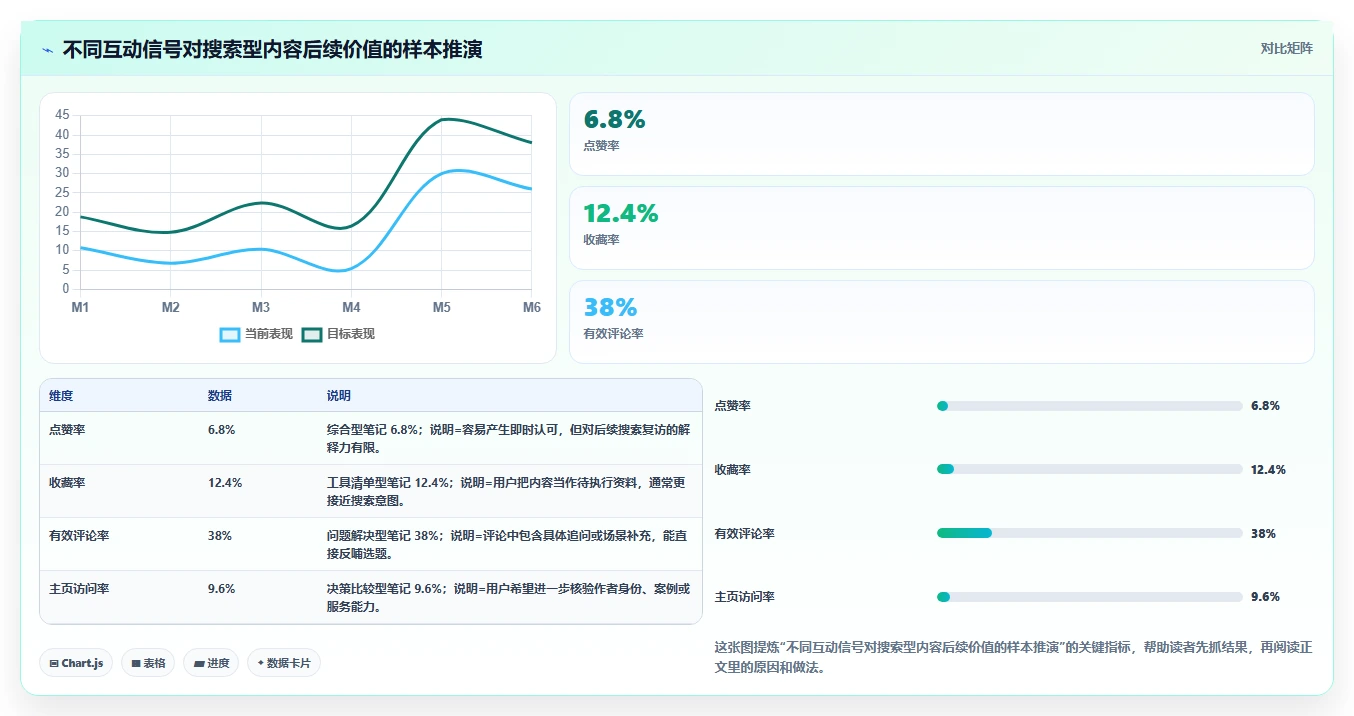Screen dimensions: 1354x716
Task: Click the 12.4% 收藏率 stat card
Action: (x=941, y=228)
